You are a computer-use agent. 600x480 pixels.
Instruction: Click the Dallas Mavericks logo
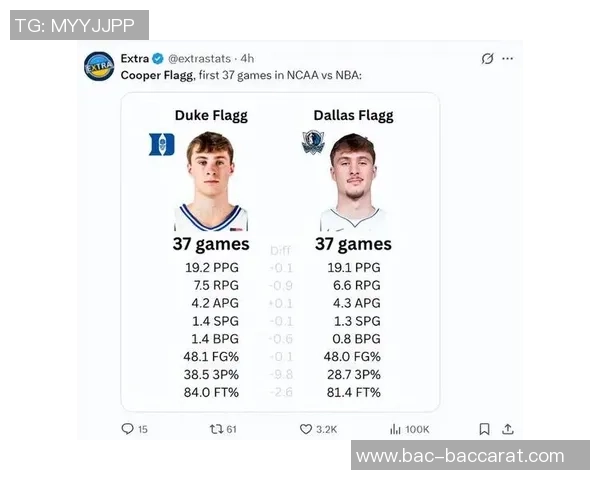(313, 144)
